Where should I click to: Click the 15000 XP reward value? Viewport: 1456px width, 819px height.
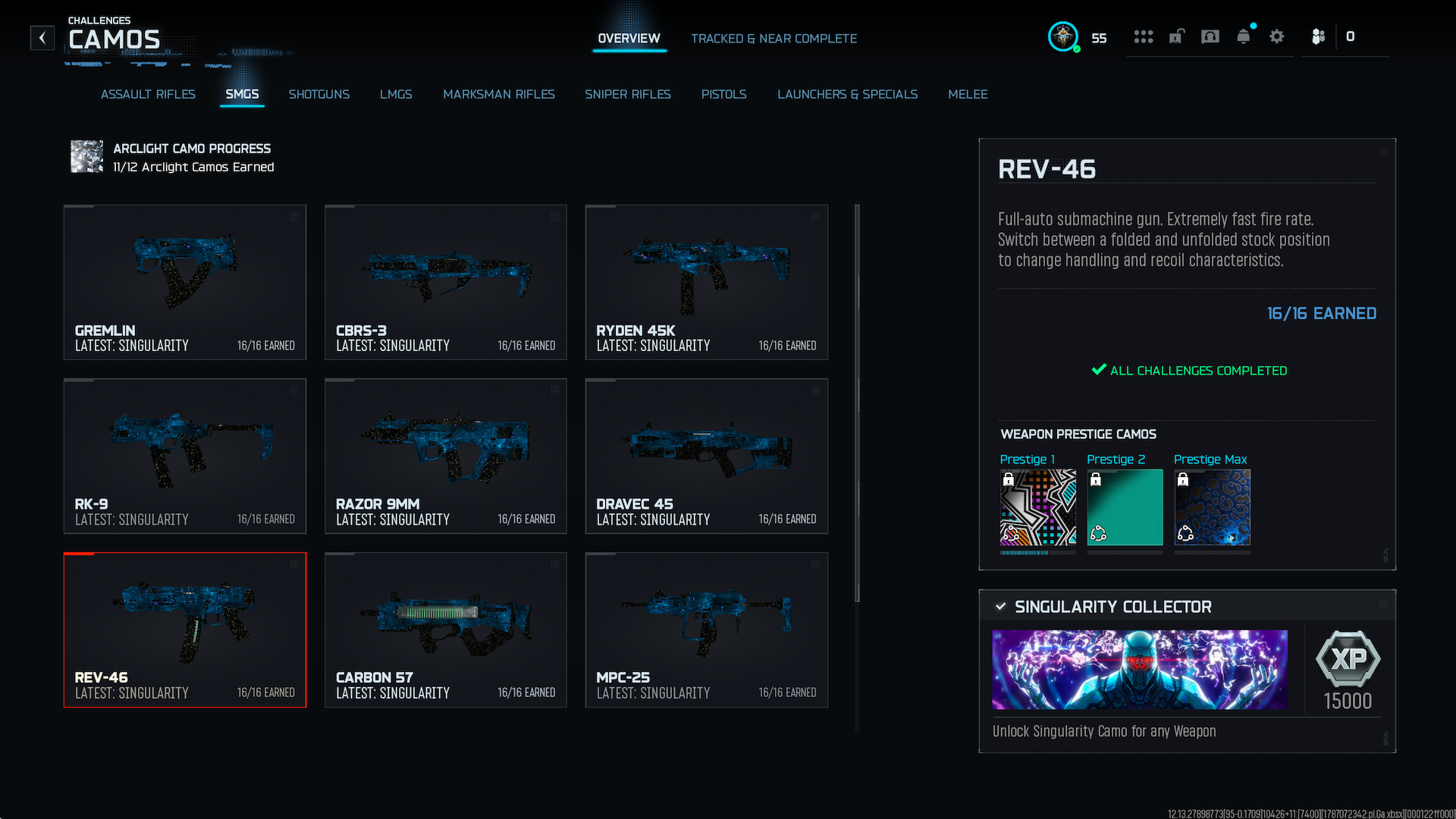click(1348, 701)
